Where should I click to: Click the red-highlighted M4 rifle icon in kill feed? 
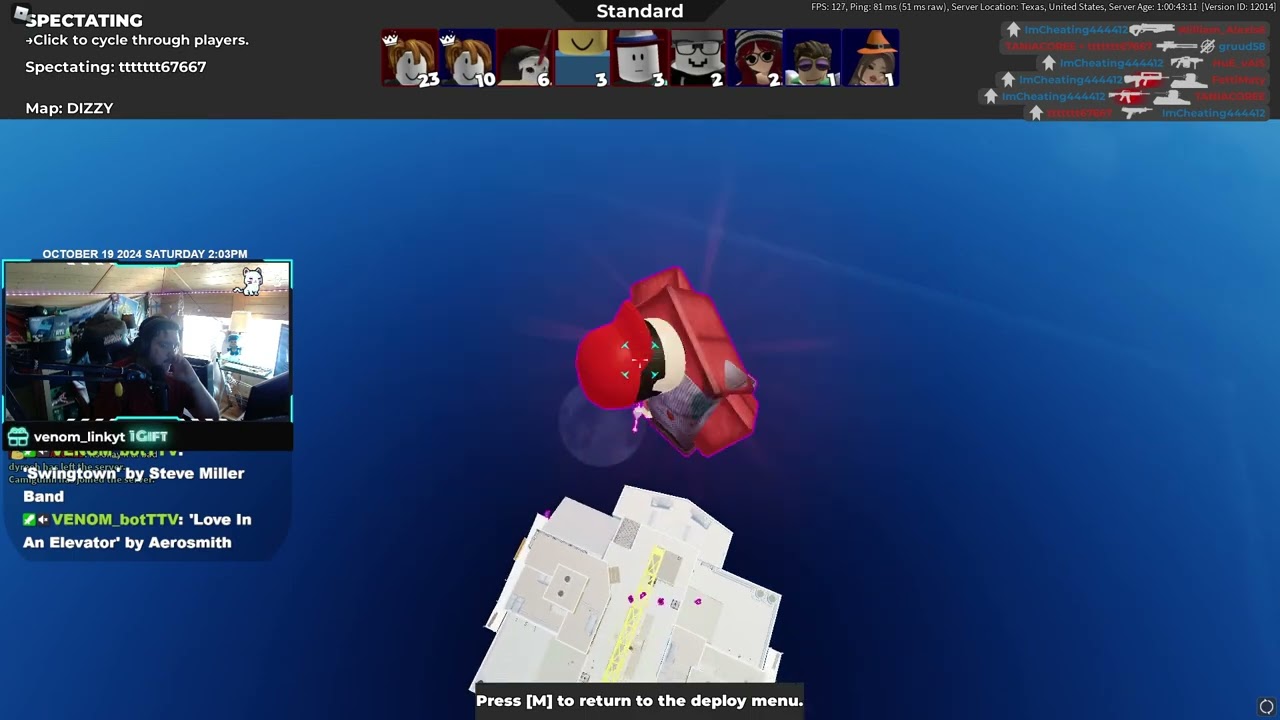(1128, 96)
